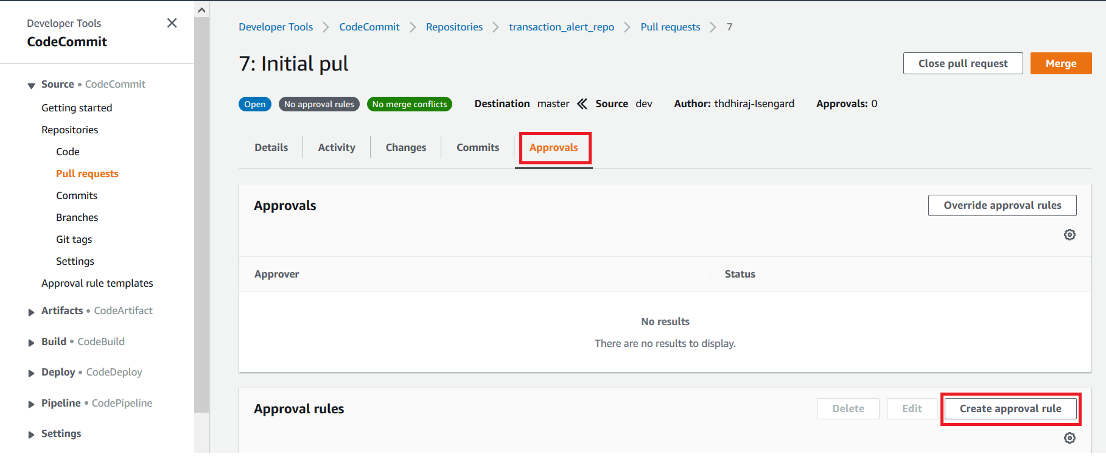Click the double chevron between master and dev
Viewport: 1106px width, 466px height.
coord(582,104)
